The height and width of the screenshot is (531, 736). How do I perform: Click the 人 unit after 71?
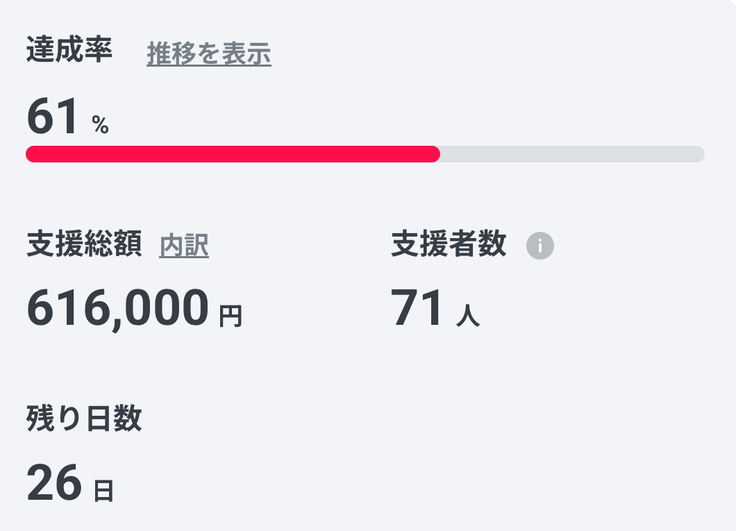pyautogui.click(x=467, y=316)
